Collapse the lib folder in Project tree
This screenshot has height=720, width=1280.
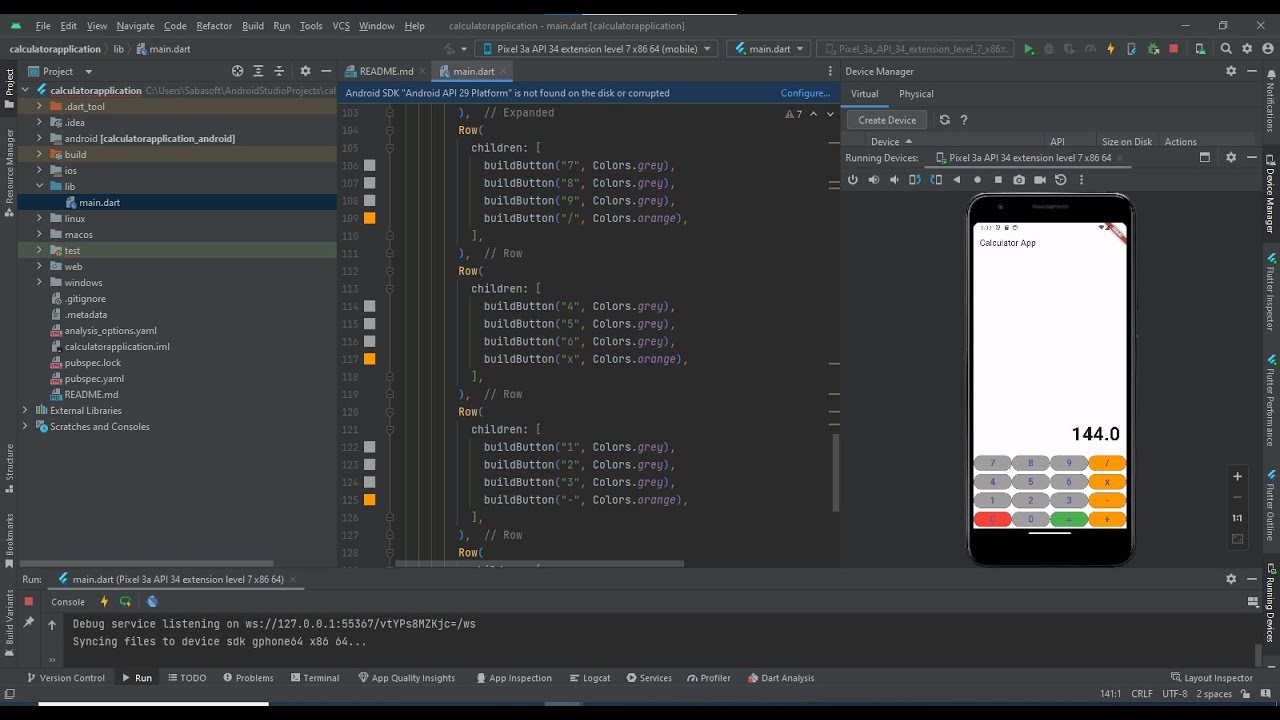click(x=40, y=187)
